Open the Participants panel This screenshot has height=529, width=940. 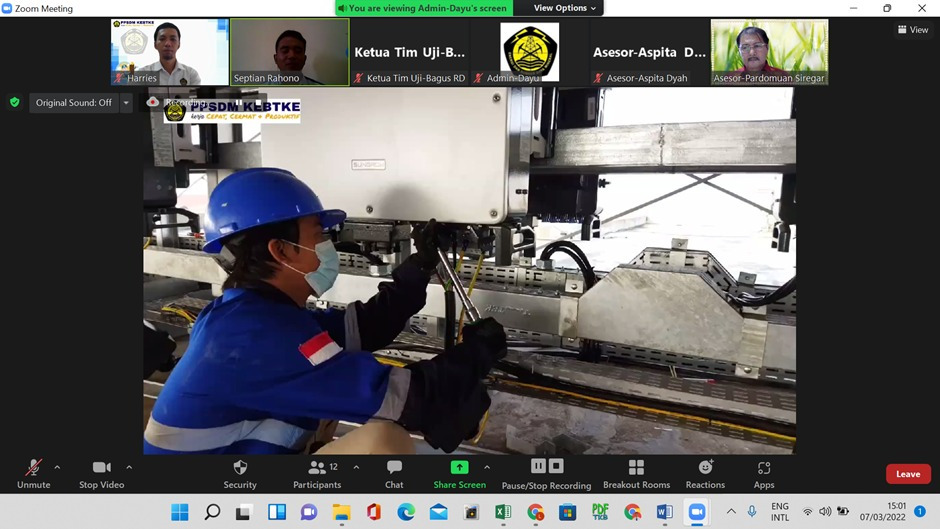coord(317,474)
